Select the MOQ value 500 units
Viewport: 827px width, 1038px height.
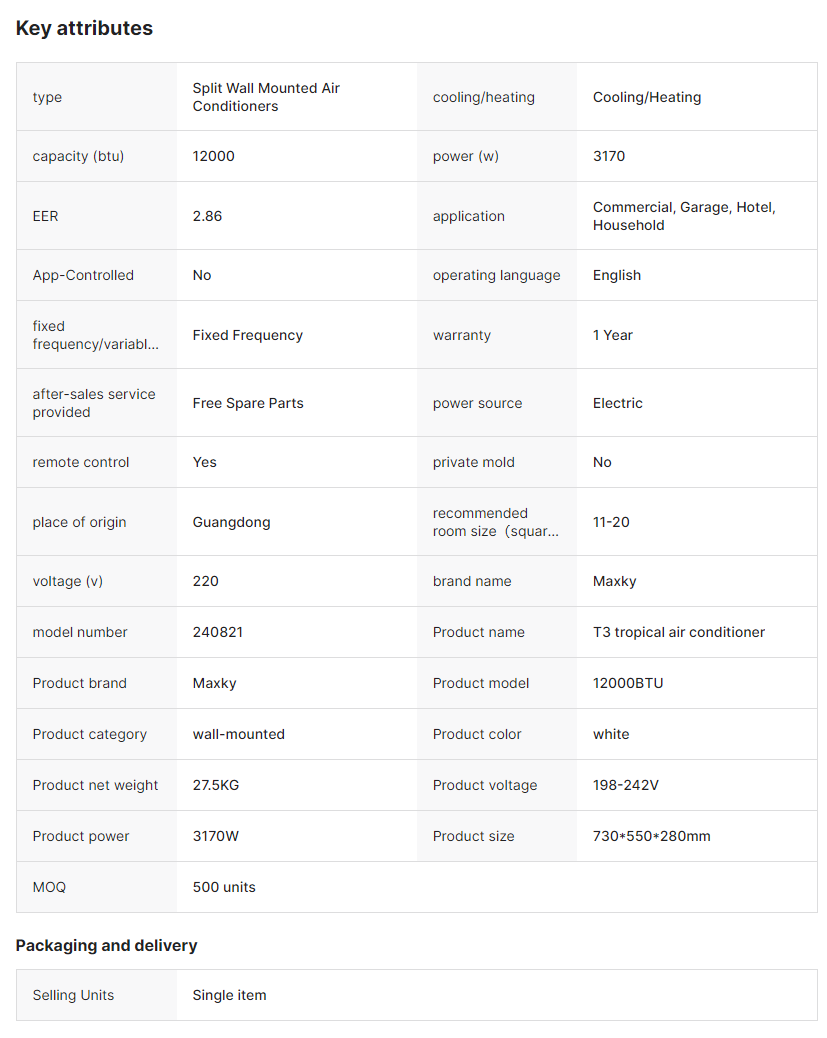click(x=224, y=887)
